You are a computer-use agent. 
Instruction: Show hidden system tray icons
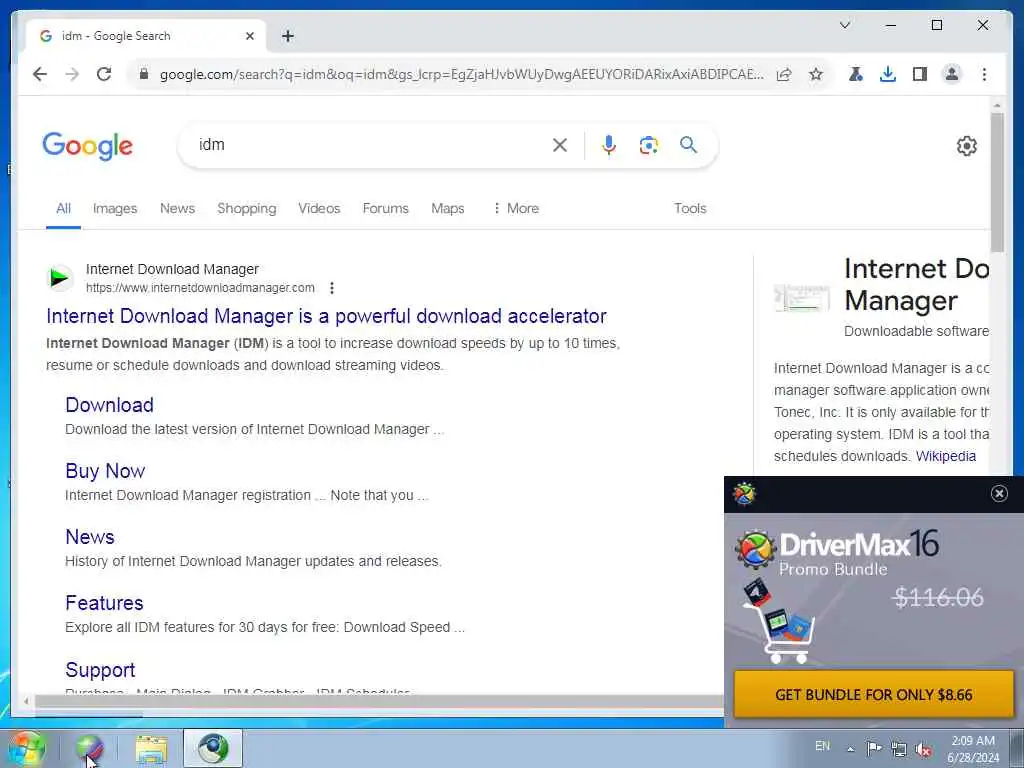(850, 749)
